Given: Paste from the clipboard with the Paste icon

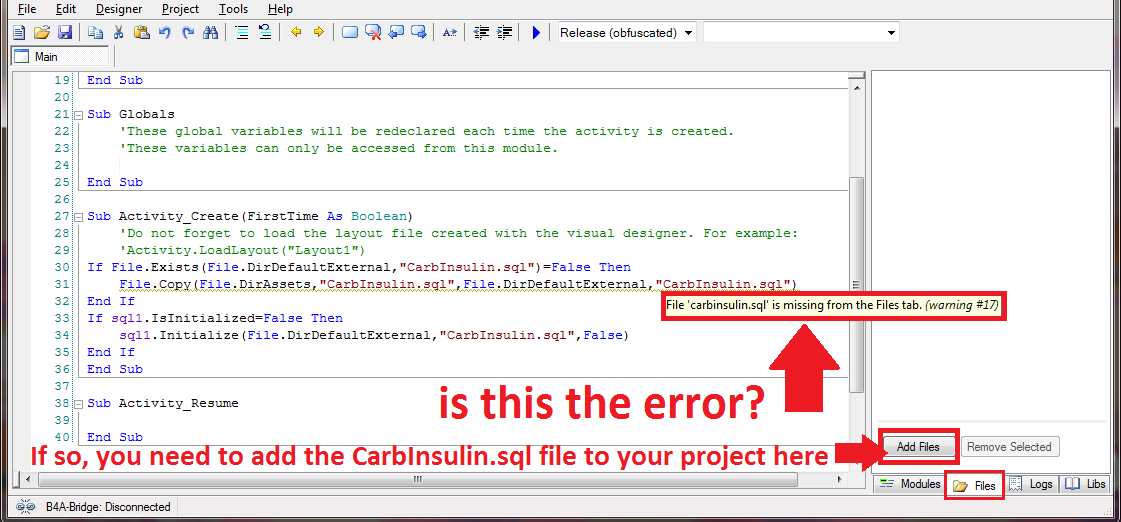Looking at the screenshot, I should [x=142, y=32].
